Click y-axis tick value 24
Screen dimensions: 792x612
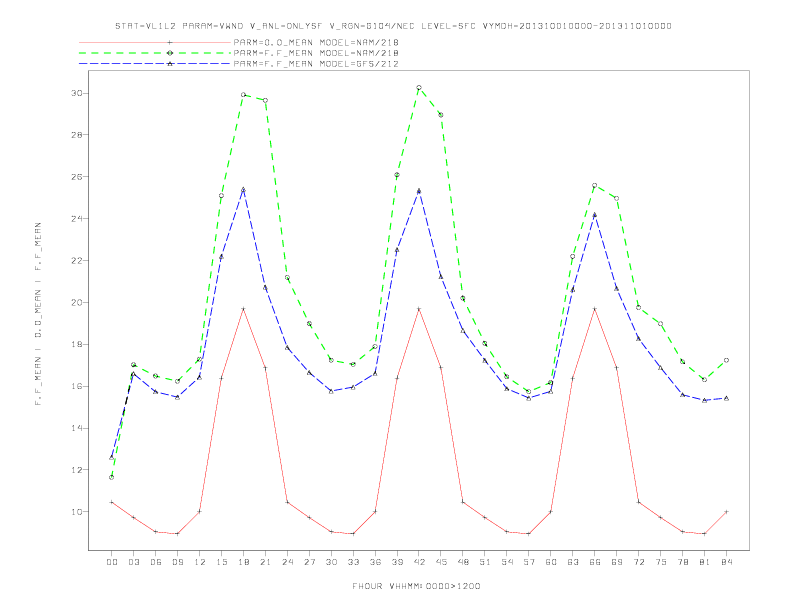click(x=76, y=219)
